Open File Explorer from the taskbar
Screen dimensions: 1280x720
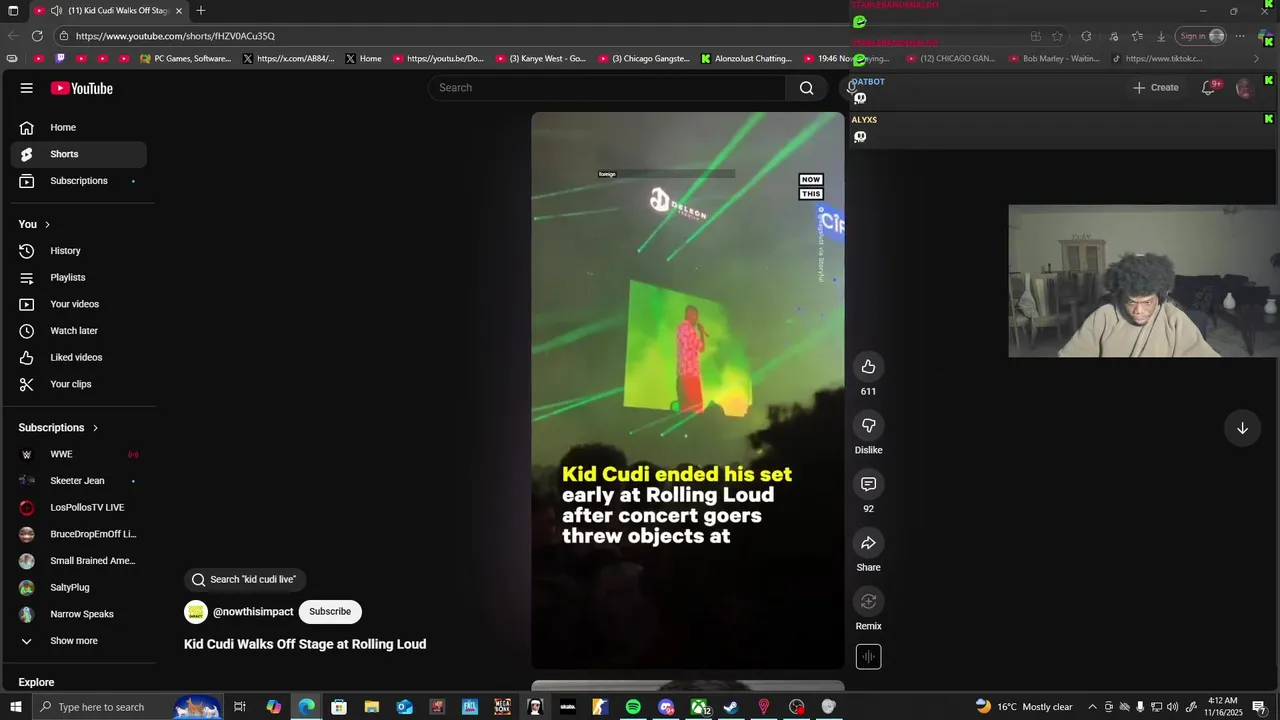[x=371, y=707]
